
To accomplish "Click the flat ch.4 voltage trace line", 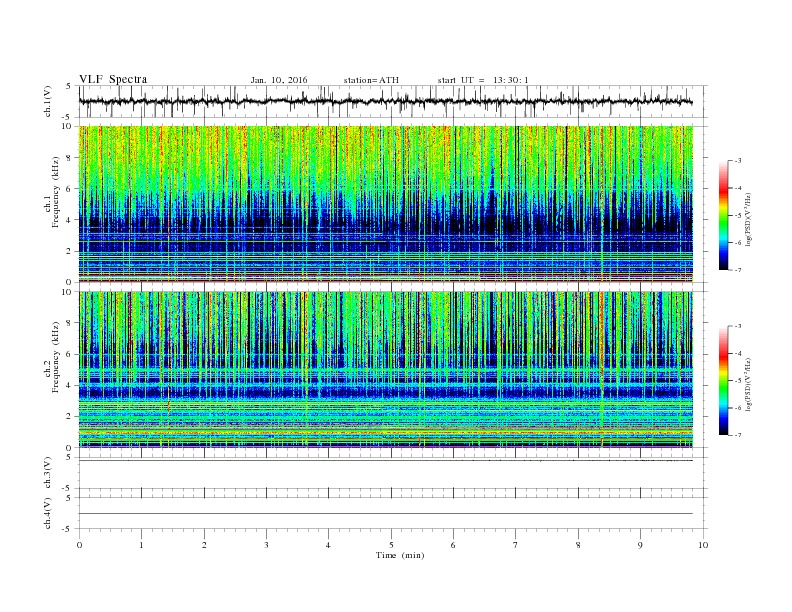I will click(x=385, y=514).
